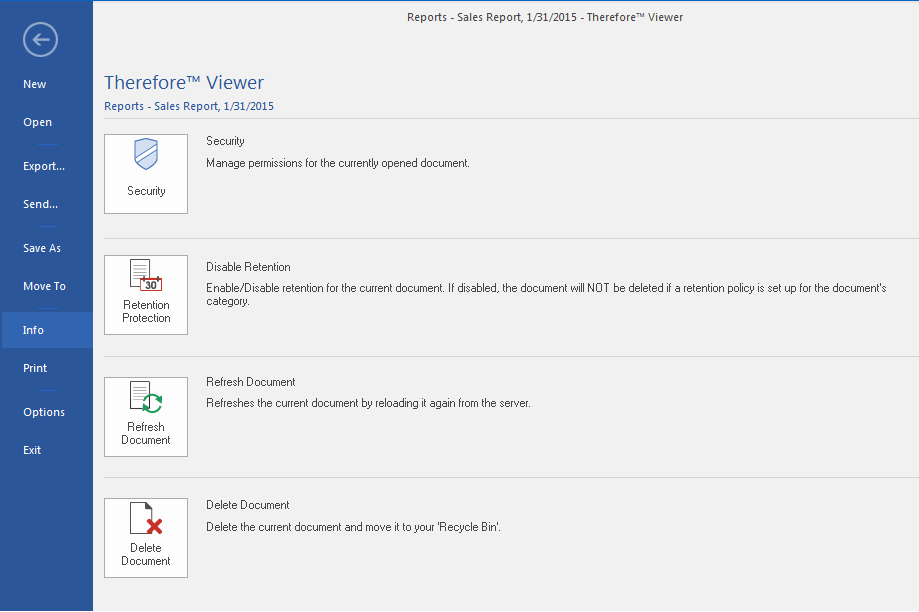Click the Security shield icon
The image size is (919, 612).
pyautogui.click(x=146, y=154)
